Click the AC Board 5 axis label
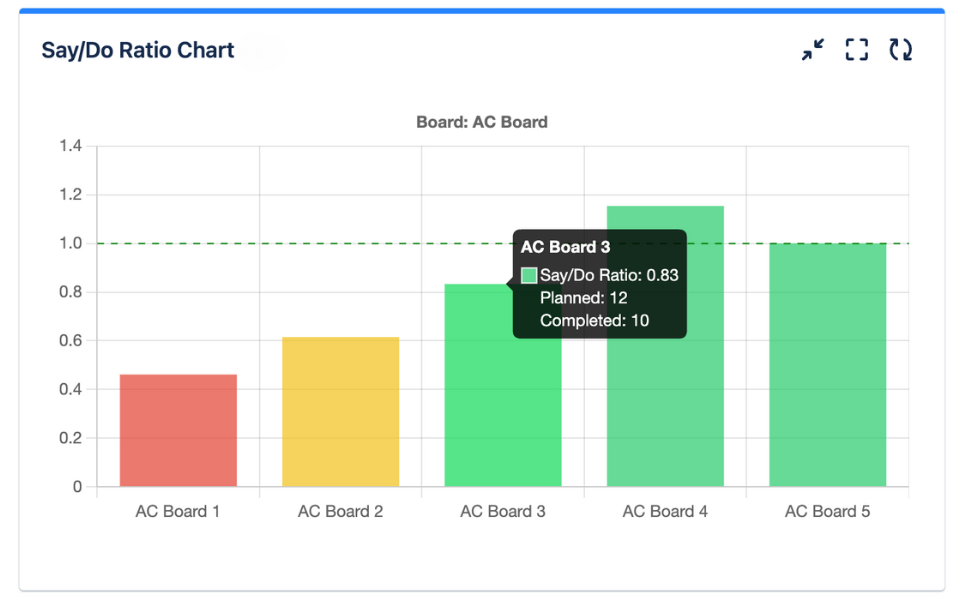 click(827, 511)
